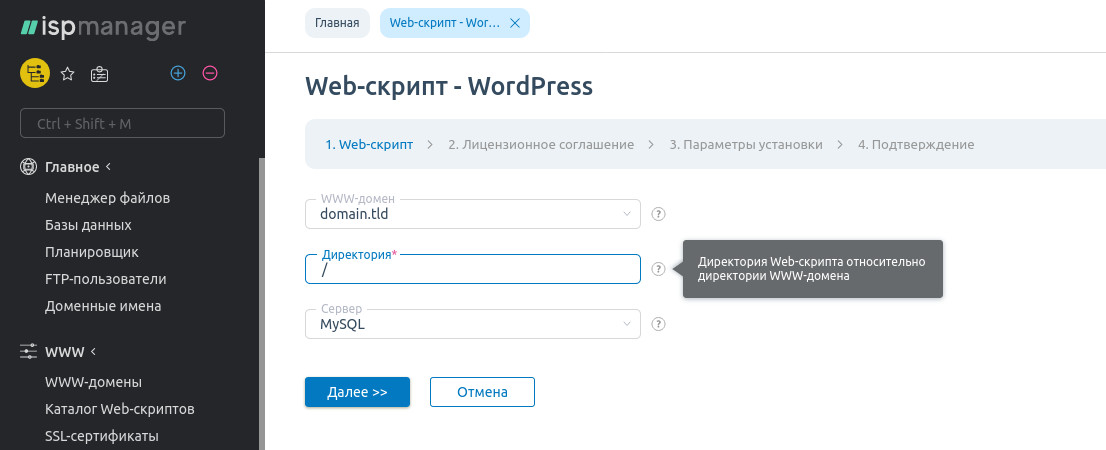Open Менеджер файлов in sidebar

pos(107,198)
